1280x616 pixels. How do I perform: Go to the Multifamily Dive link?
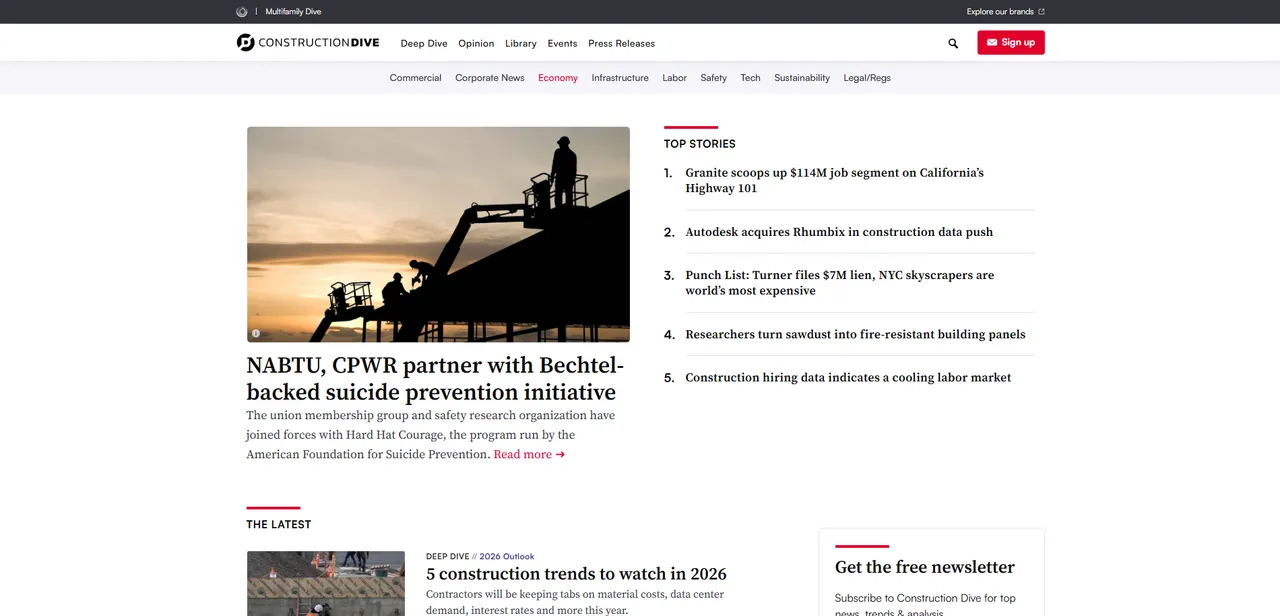[293, 12]
